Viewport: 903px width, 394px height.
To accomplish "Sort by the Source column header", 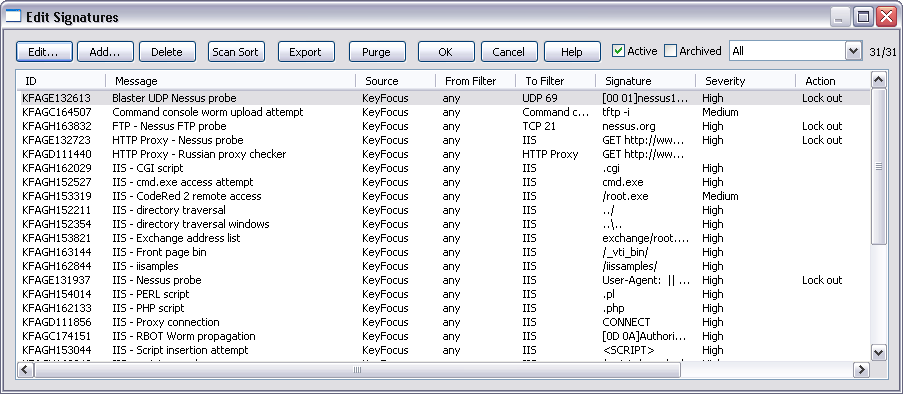I will (x=396, y=81).
